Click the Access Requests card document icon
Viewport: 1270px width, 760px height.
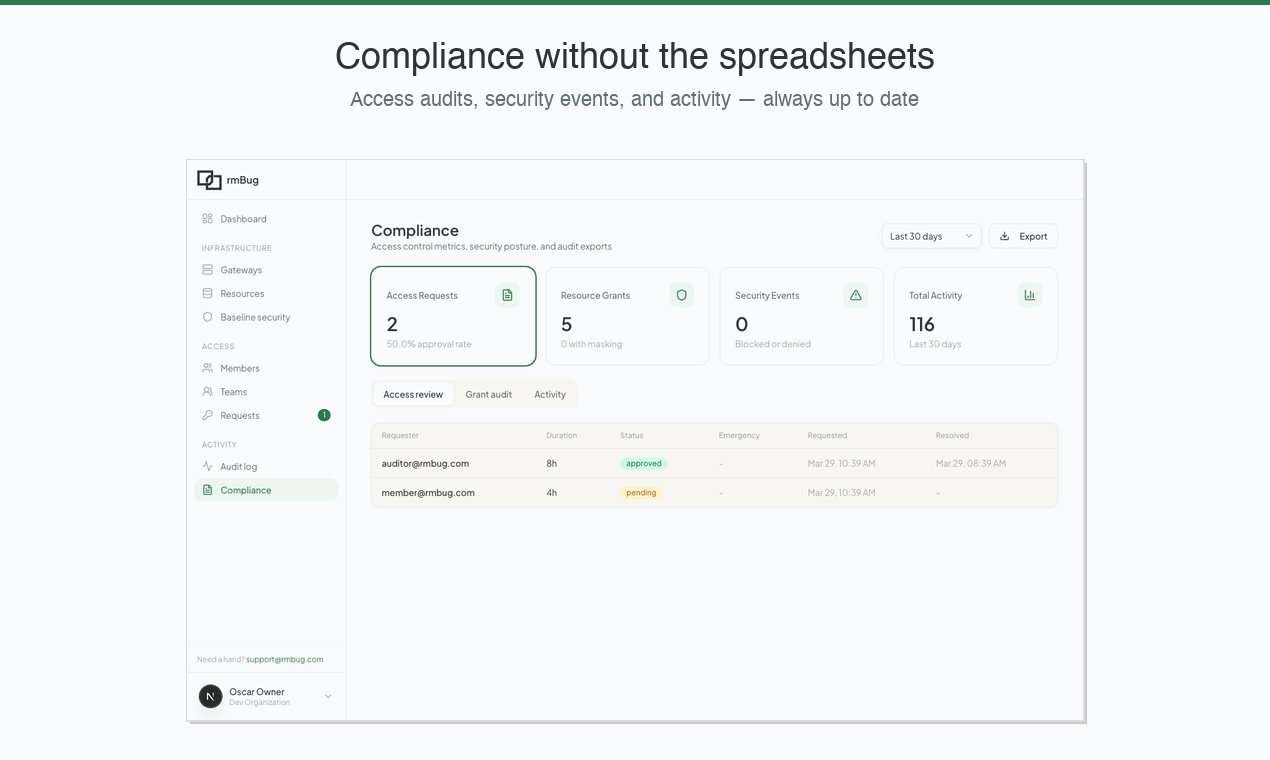coord(507,295)
